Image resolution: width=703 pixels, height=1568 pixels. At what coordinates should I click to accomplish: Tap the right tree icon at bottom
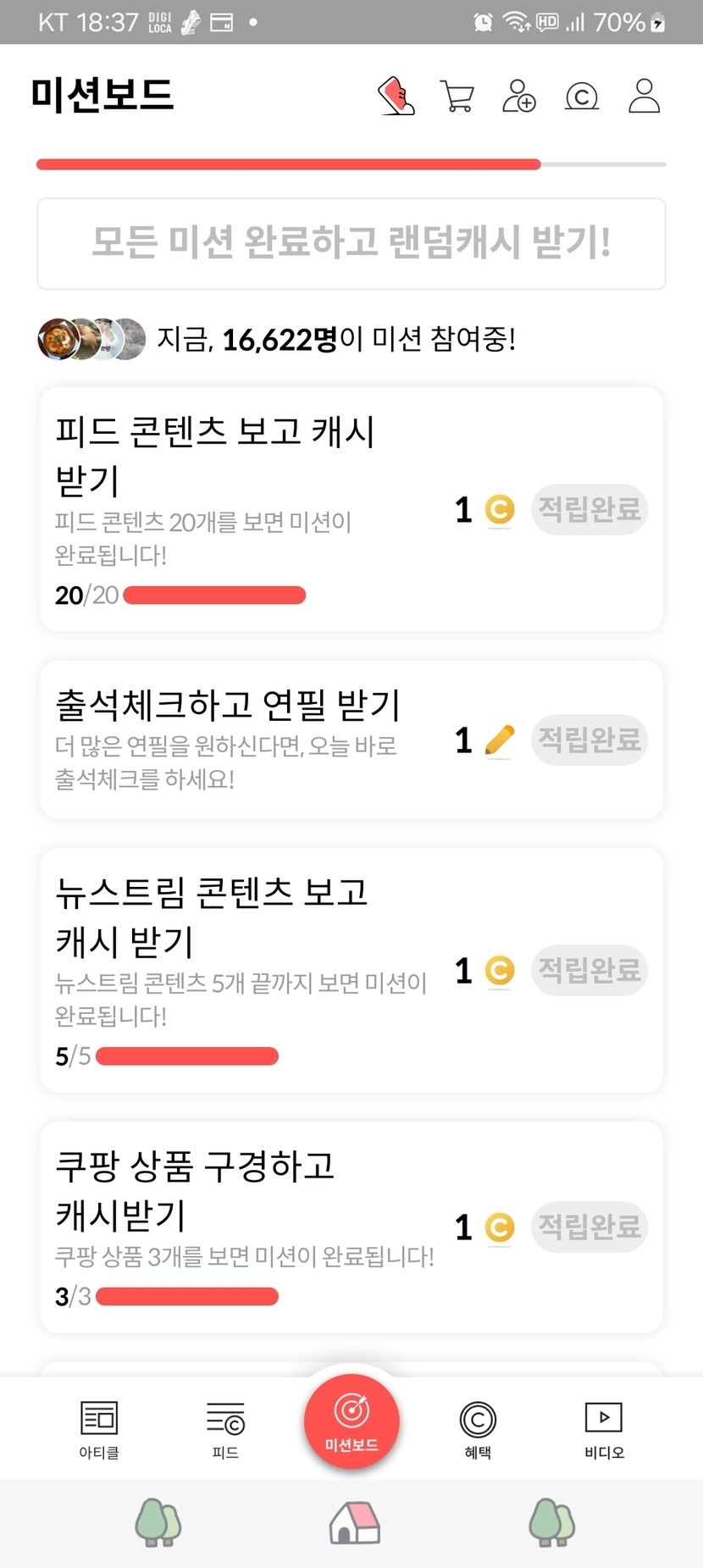pyautogui.click(x=551, y=1522)
